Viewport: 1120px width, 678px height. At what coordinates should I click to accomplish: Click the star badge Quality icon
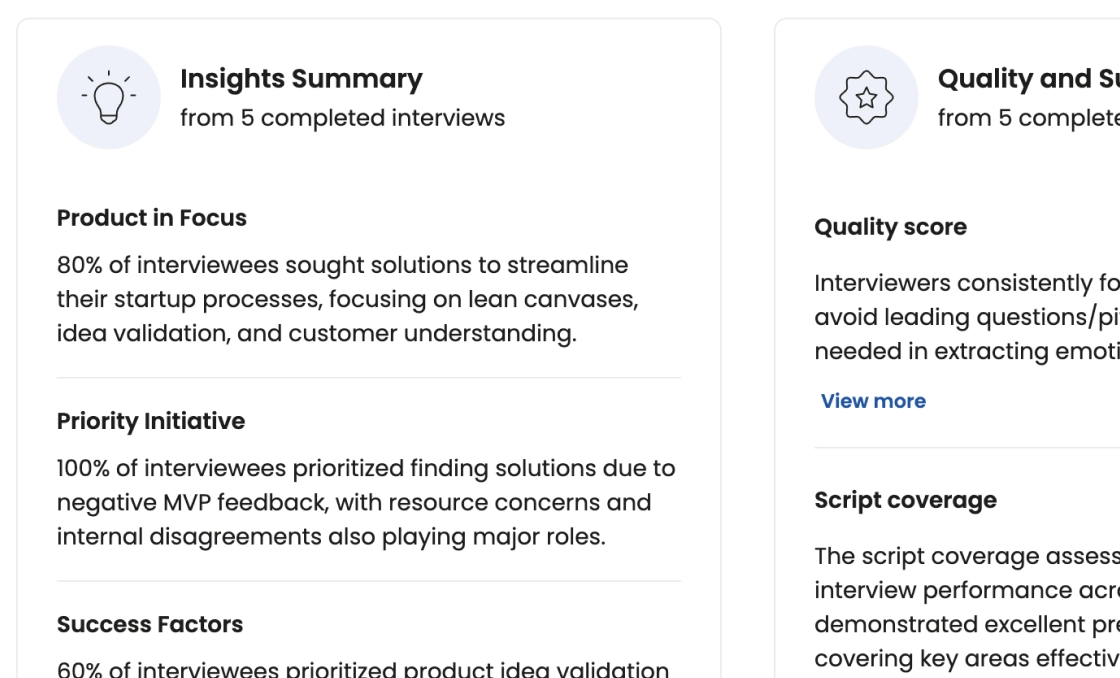coord(866,97)
